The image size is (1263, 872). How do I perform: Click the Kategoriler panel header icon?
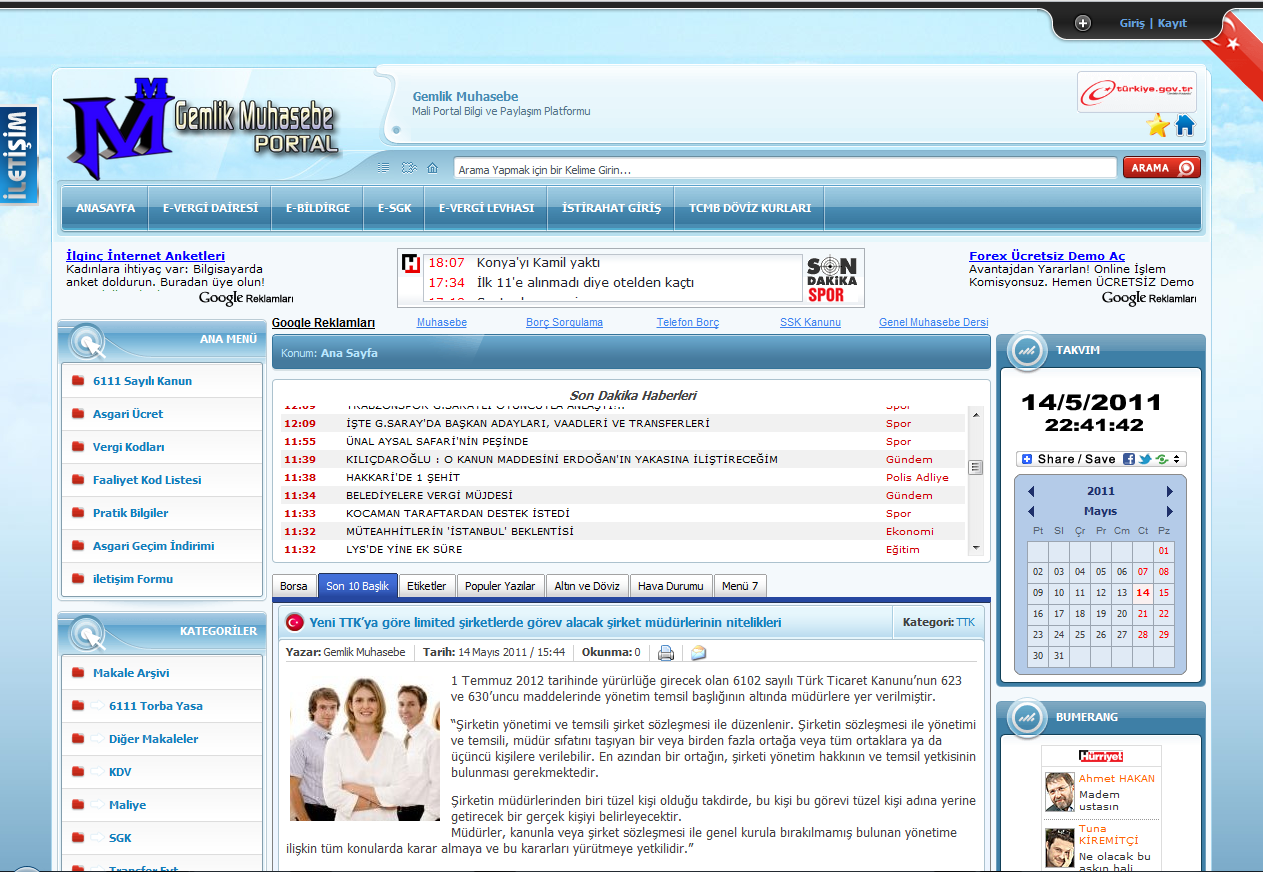(87, 634)
